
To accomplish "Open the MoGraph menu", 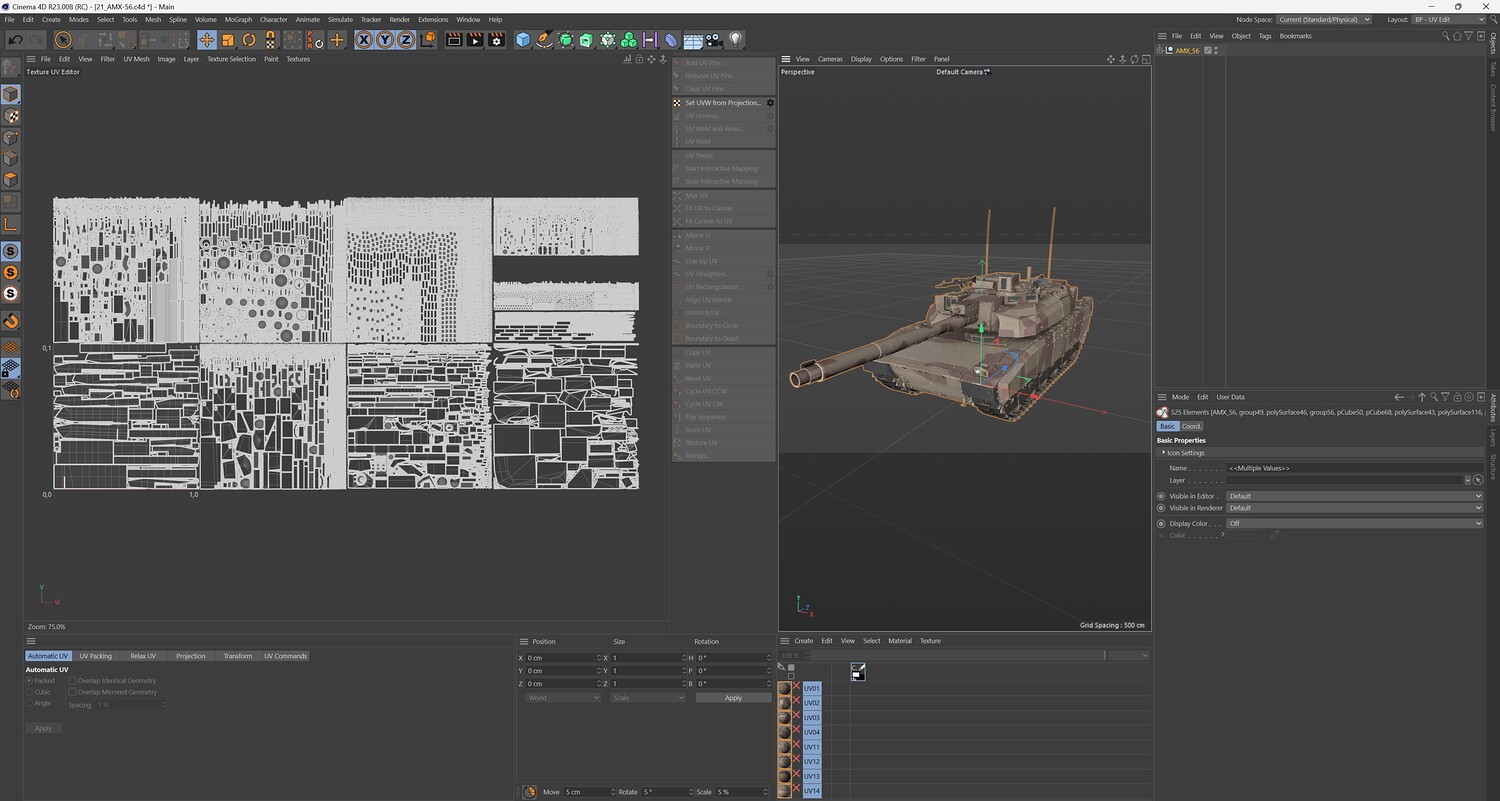I will 238,19.
